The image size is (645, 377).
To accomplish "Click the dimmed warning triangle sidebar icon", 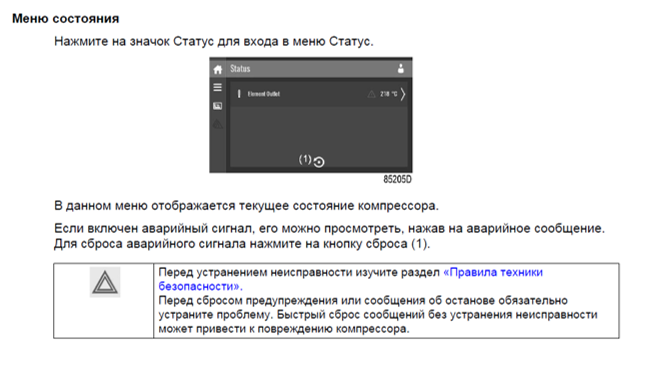I will click(x=218, y=124).
